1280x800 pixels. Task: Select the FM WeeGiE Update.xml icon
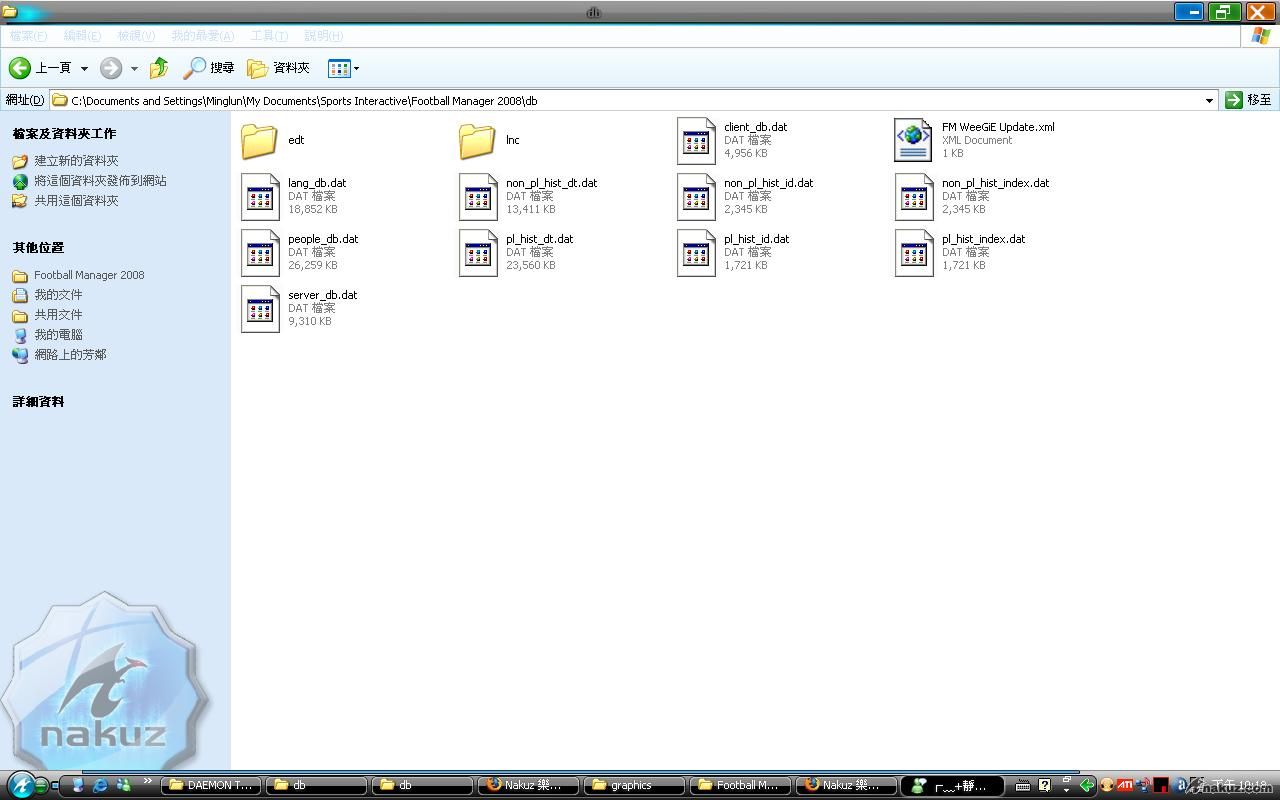pos(913,140)
